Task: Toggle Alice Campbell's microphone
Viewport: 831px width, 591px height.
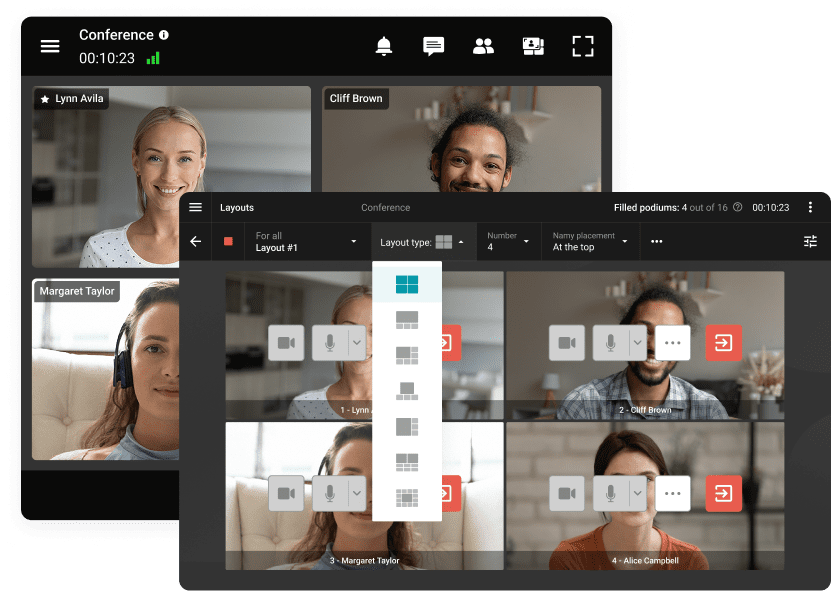Action: pyautogui.click(x=610, y=493)
